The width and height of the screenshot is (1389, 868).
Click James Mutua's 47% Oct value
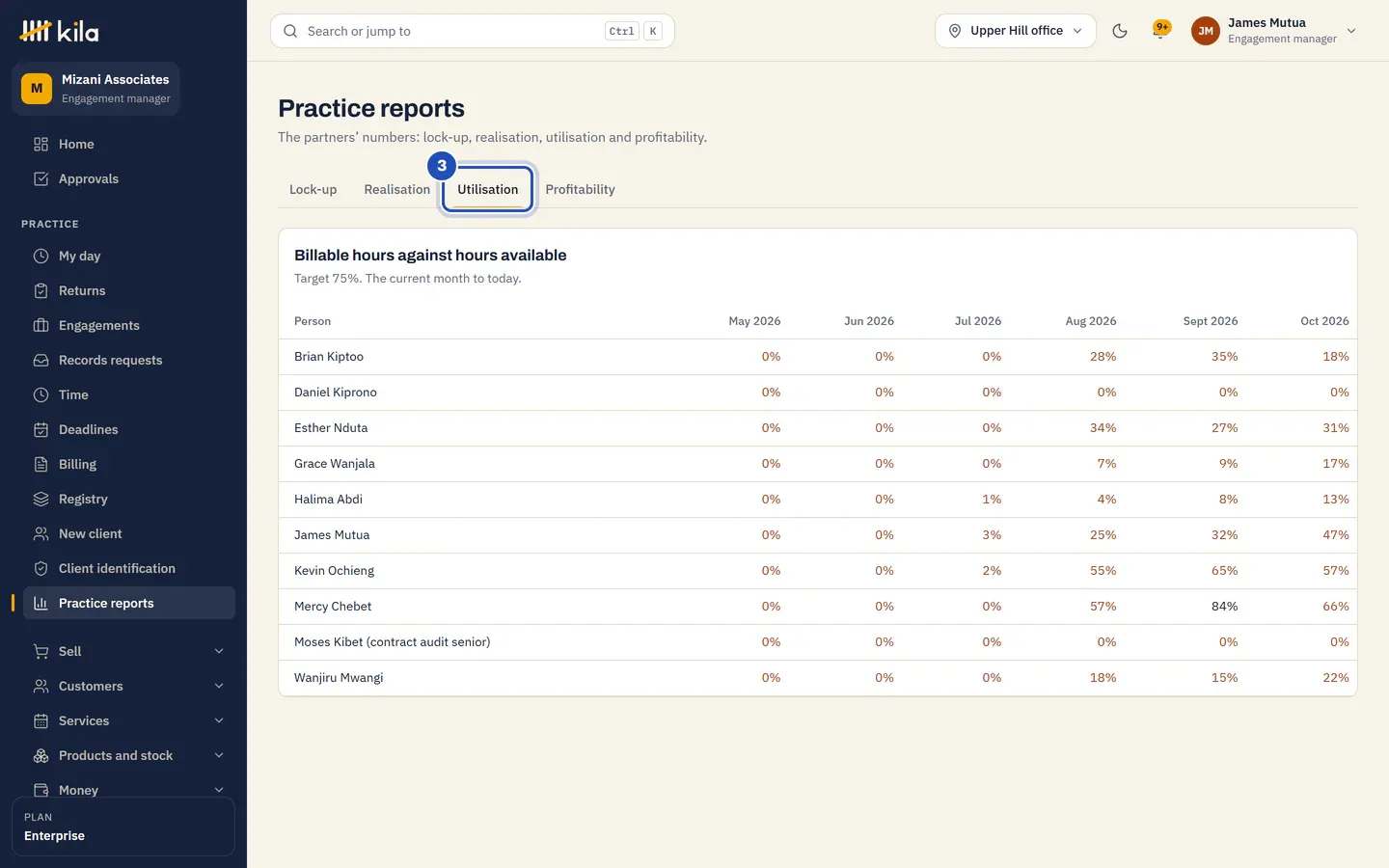point(1336,535)
